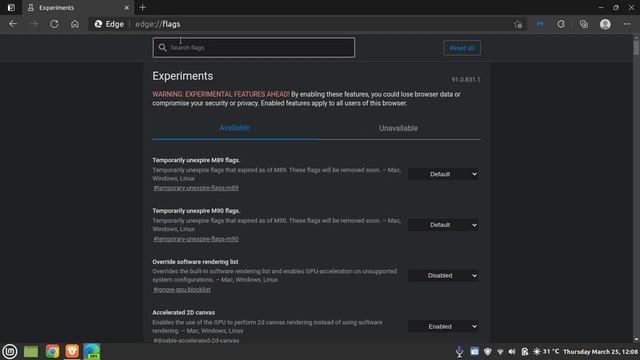The height and width of the screenshot is (360, 640).
Task: Open the weather applet showing 31 °C
Action: tap(546, 351)
